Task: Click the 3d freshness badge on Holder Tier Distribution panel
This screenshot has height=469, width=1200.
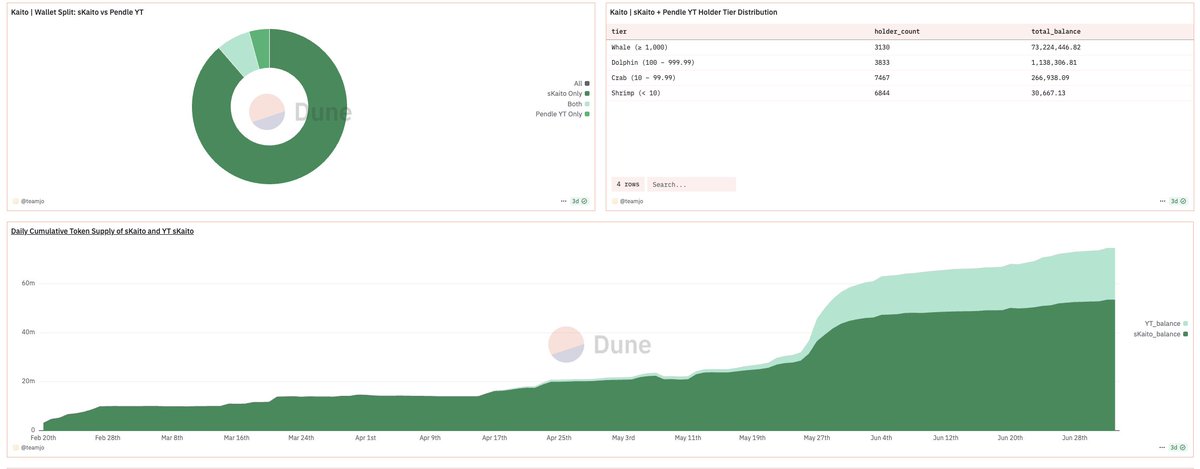Action: point(1179,201)
